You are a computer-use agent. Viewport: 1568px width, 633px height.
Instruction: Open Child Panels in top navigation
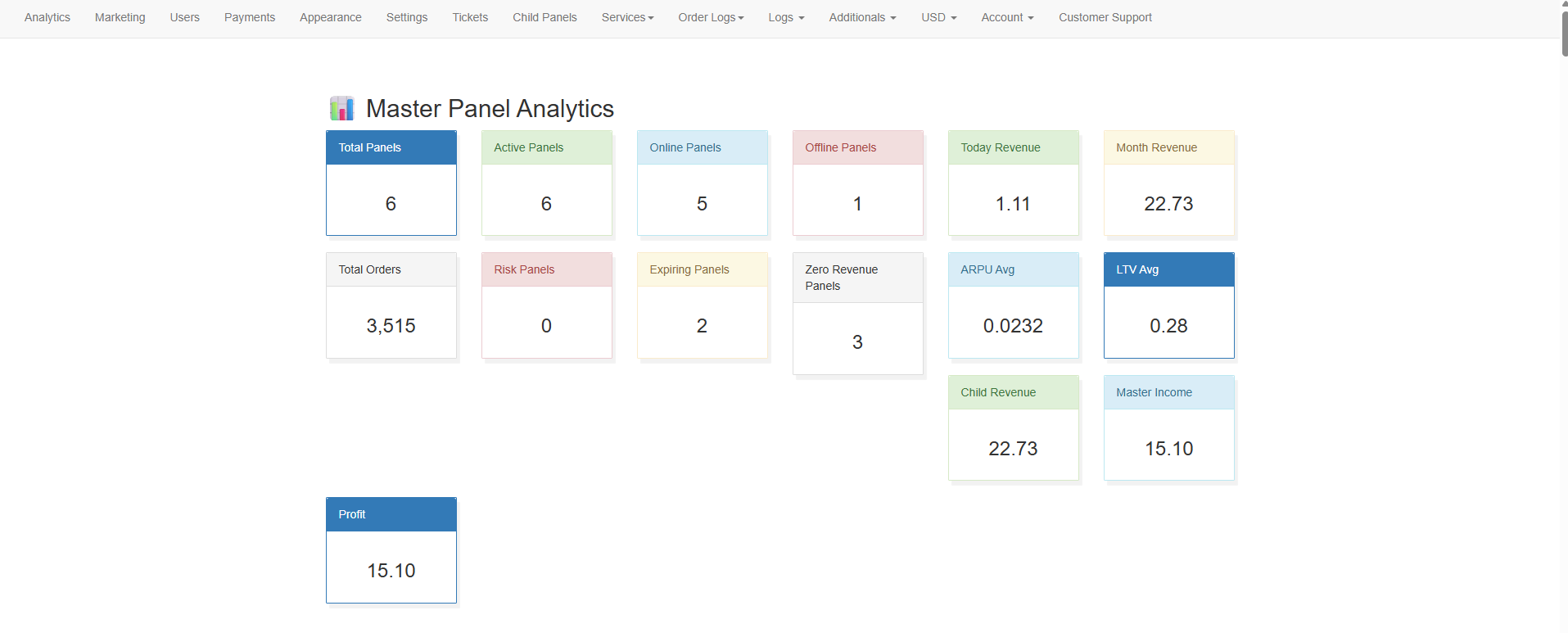545,17
